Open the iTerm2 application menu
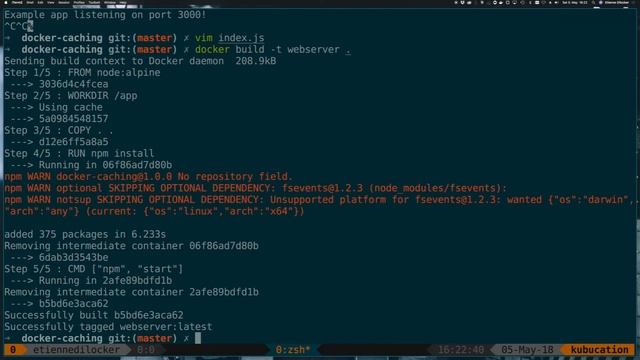 coord(17,2)
